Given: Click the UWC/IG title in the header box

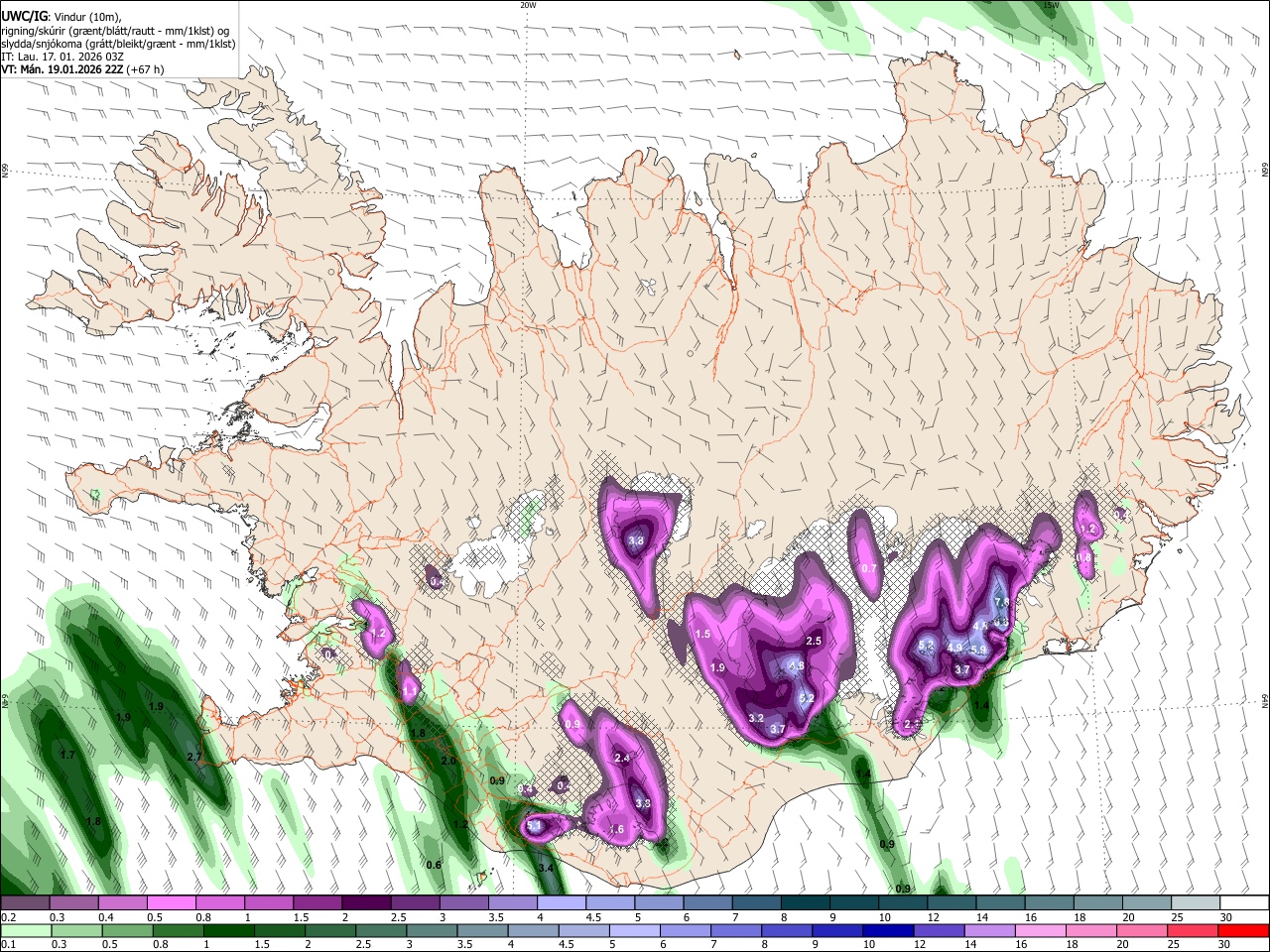Looking at the screenshot, I should [24, 16].
